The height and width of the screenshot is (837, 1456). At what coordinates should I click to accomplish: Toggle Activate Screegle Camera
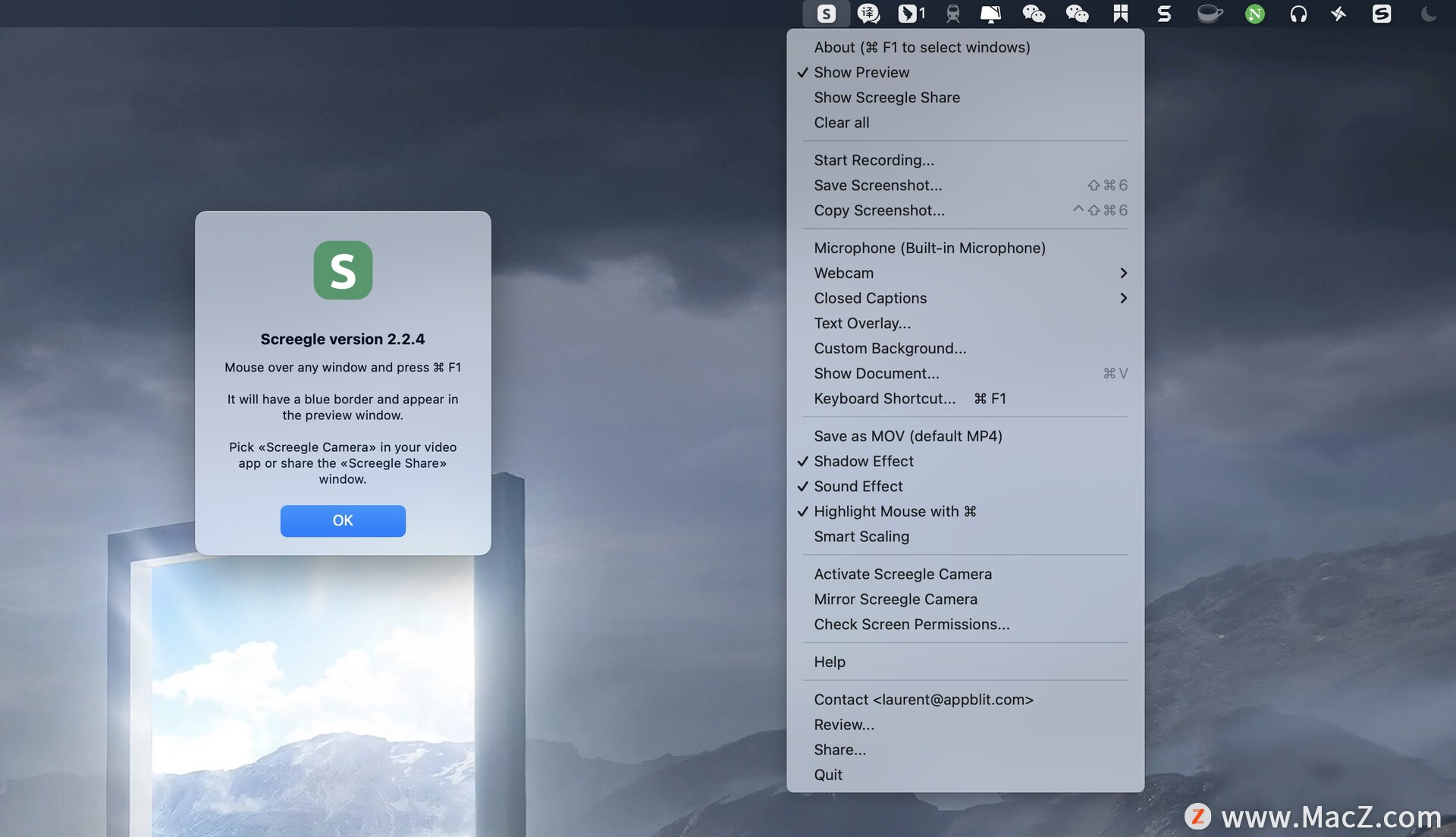tap(965, 574)
